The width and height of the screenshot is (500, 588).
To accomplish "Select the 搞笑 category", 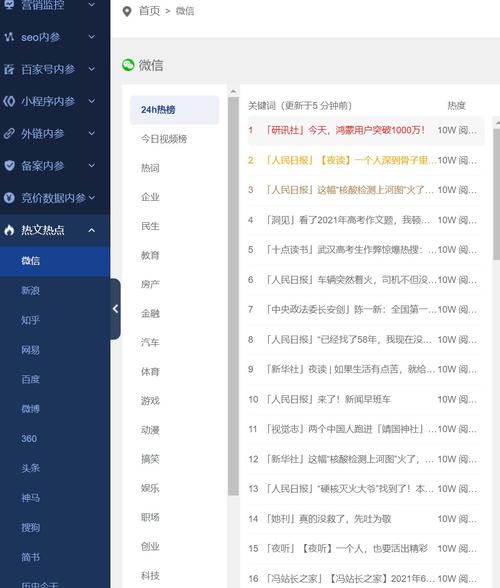I will point(150,459).
